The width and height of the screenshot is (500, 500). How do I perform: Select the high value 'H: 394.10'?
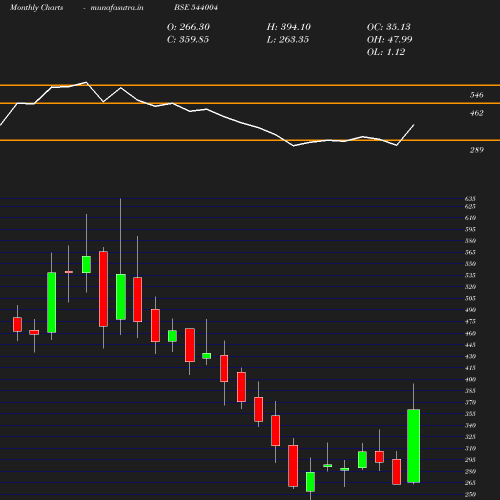tap(289, 27)
